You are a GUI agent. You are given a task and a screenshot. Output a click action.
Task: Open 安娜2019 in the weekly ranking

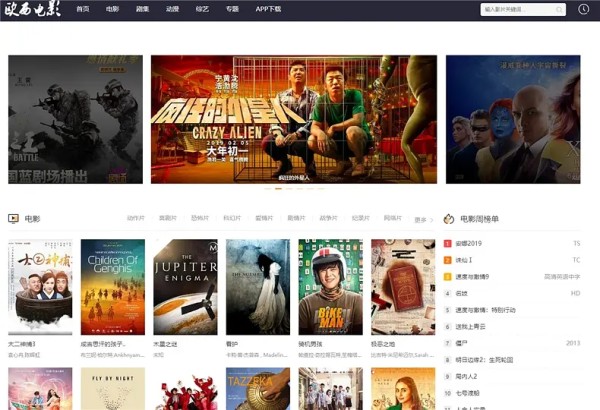coord(468,243)
